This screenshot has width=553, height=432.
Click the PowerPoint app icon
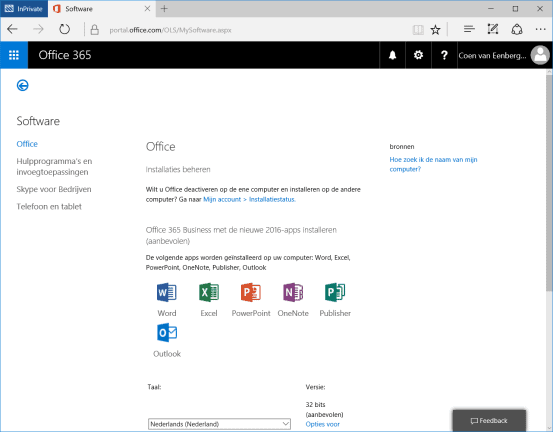[x=251, y=292]
